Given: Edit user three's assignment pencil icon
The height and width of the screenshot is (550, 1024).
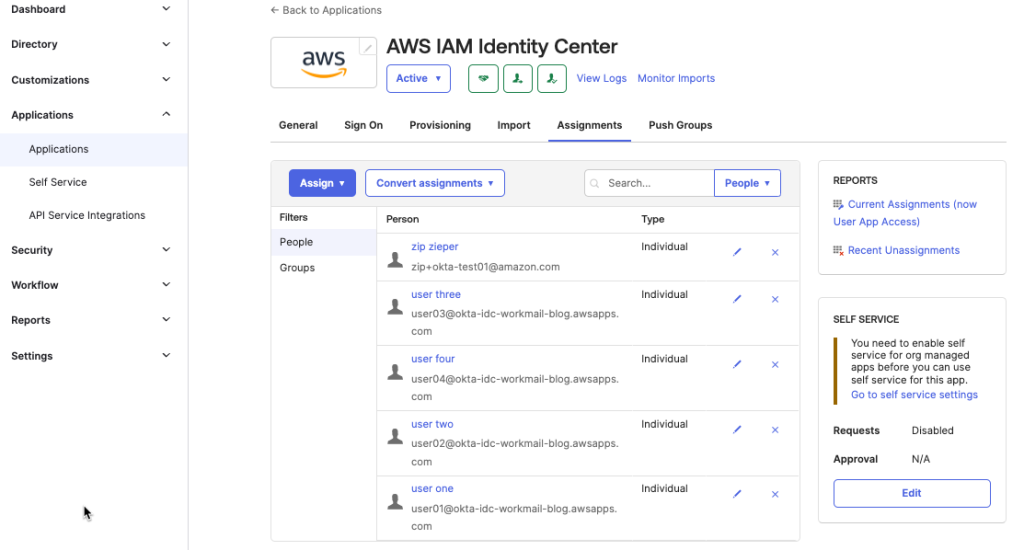Looking at the screenshot, I should 737,299.
